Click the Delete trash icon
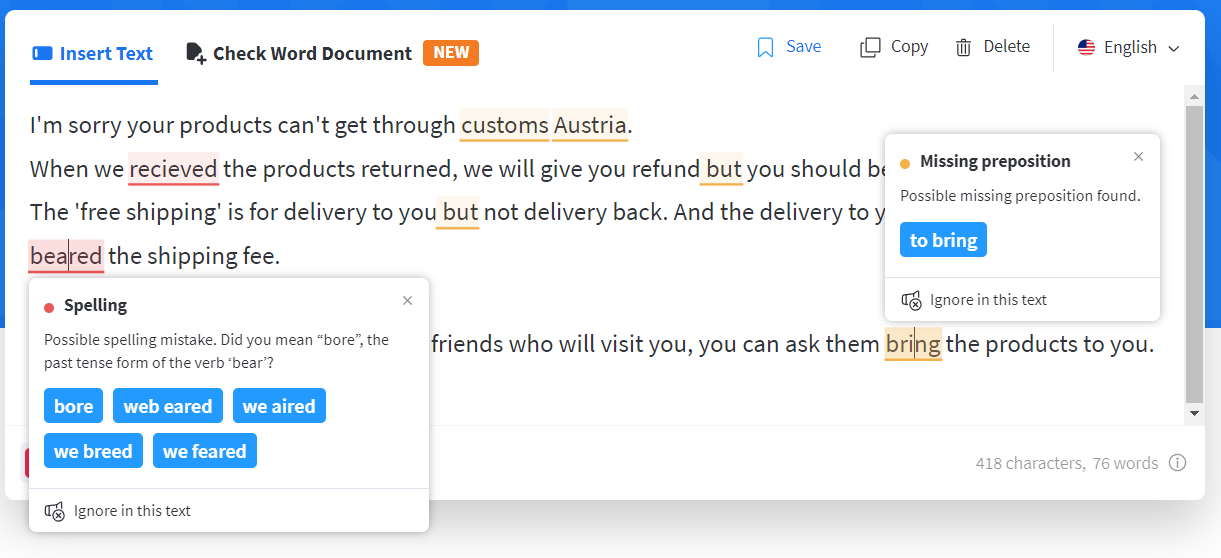Viewport: 1221px width, 558px height. coord(963,47)
